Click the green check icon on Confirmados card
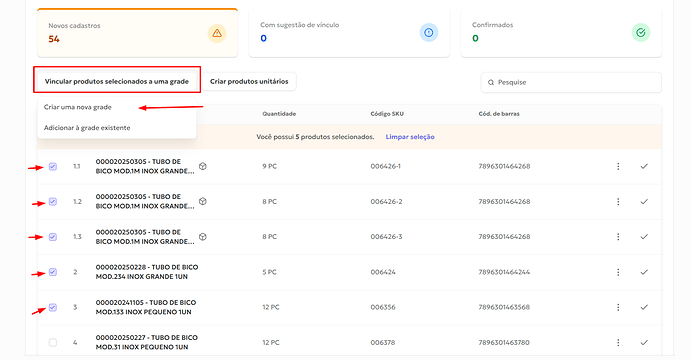 click(641, 32)
